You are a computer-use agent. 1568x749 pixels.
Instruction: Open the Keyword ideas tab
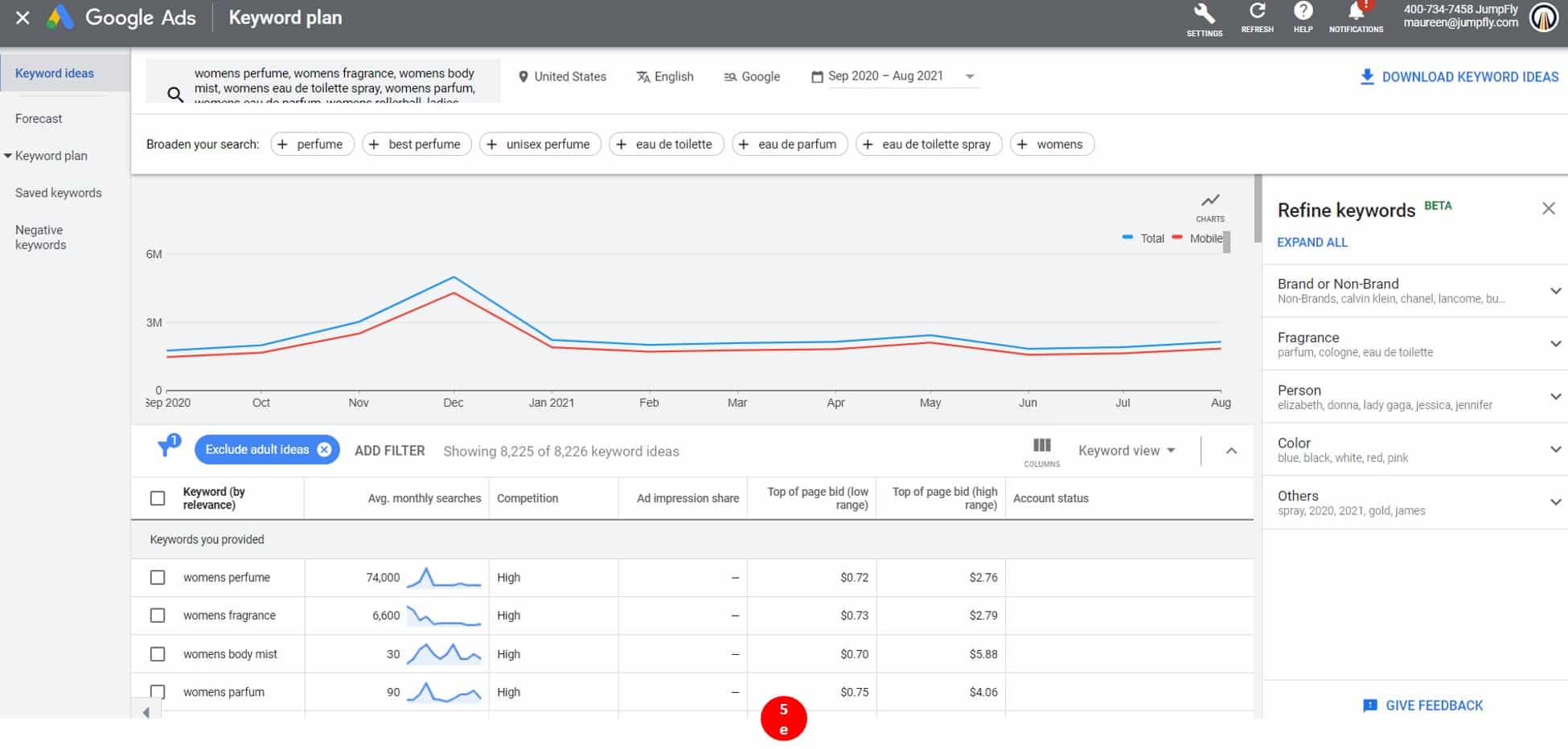click(x=65, y=73)
